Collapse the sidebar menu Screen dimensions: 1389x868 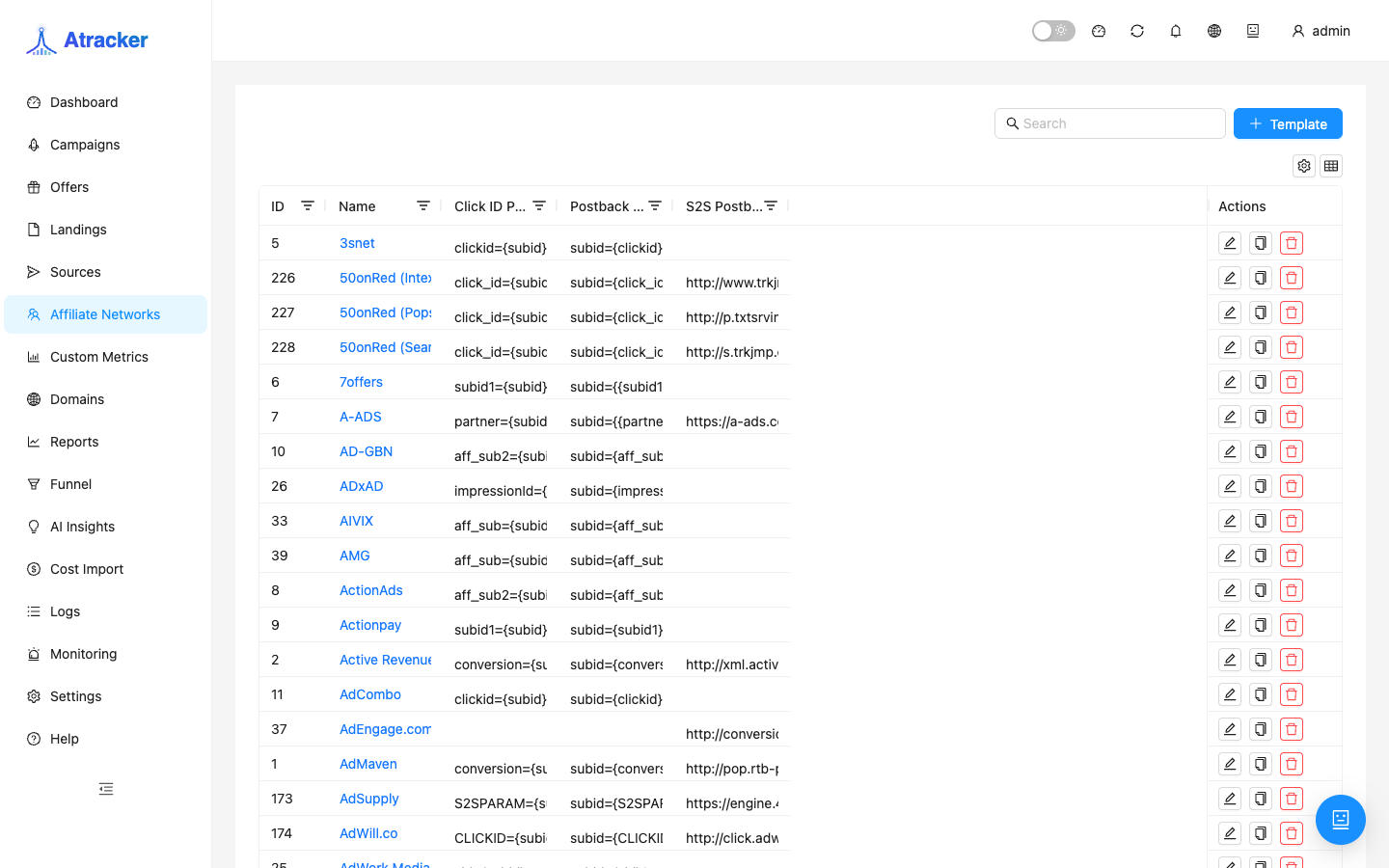[x=106, y=789]
